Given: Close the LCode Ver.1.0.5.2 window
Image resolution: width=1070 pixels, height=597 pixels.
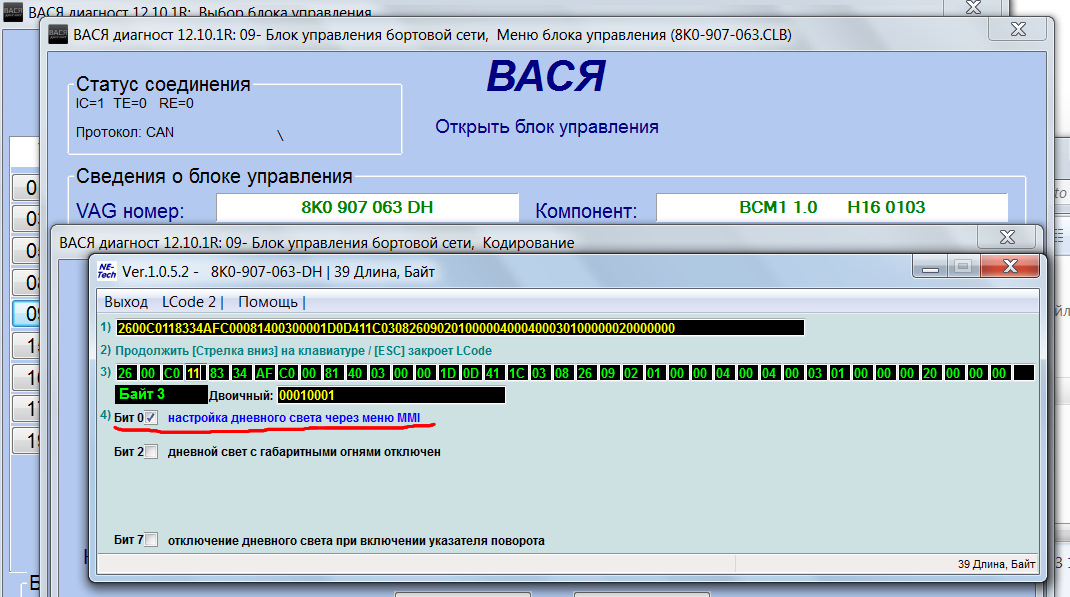Looking at the screenshot, I should coord(1010,266).
